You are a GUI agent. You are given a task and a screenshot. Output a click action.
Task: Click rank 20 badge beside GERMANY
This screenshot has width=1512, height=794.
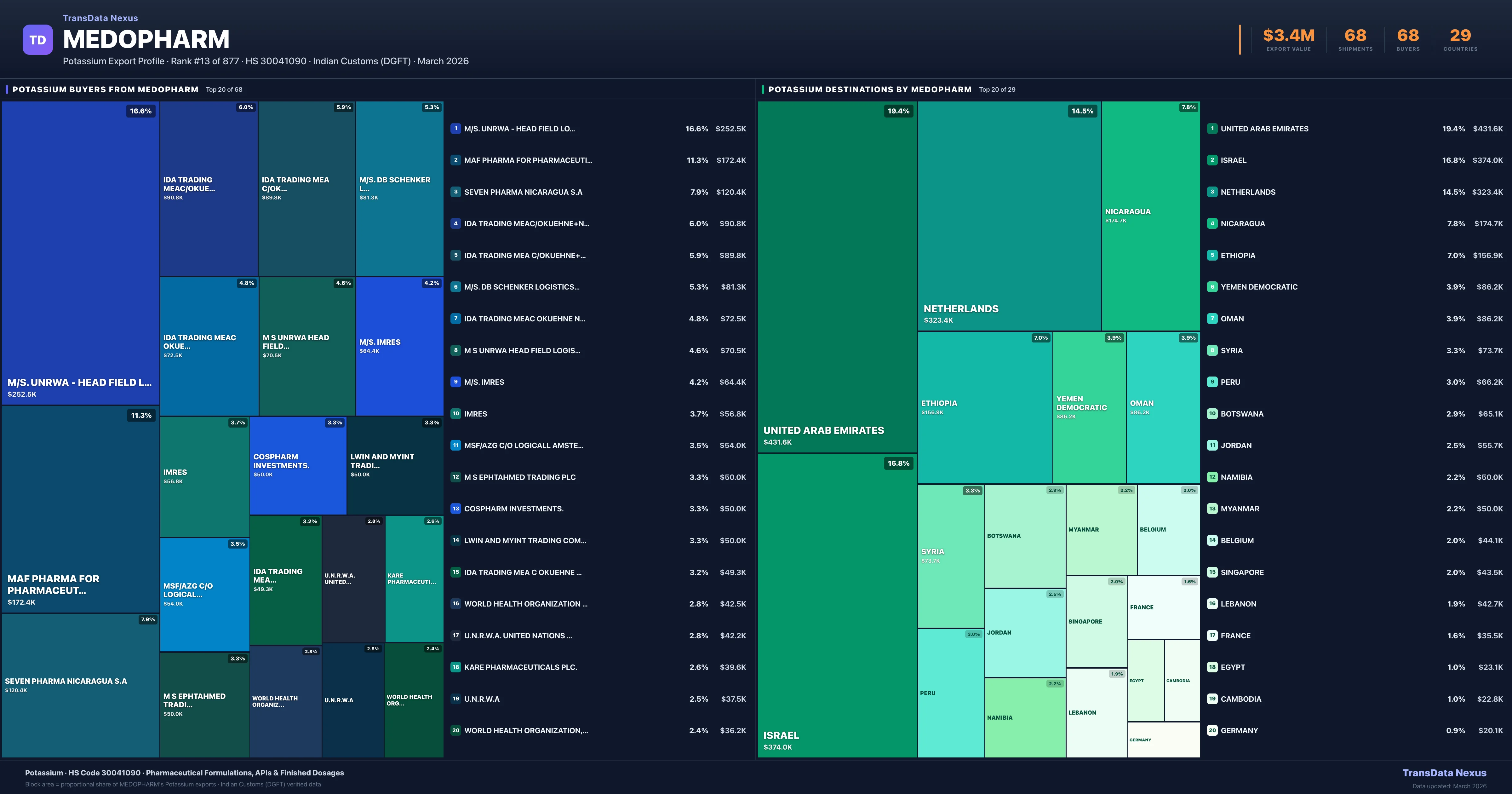(x=1212, y=731)
